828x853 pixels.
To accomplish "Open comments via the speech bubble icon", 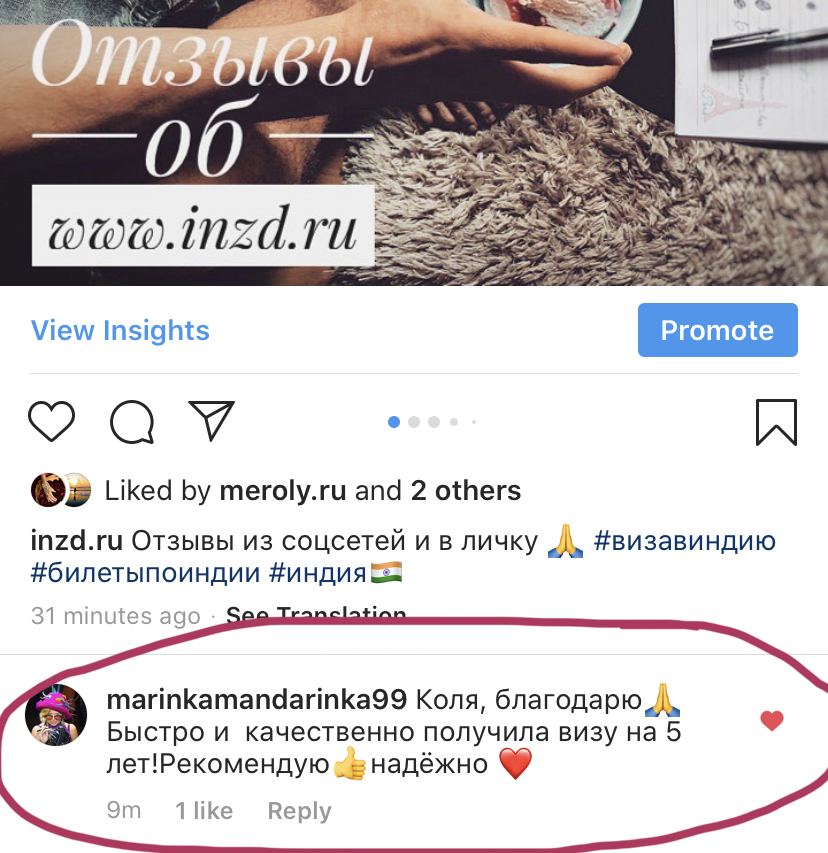I will (132, 422).
